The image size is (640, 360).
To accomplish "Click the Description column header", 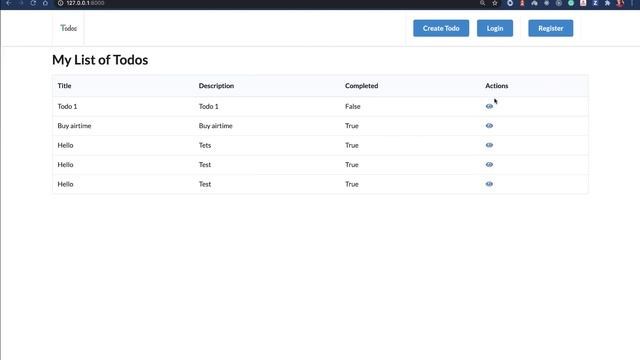I will [216, 86].
